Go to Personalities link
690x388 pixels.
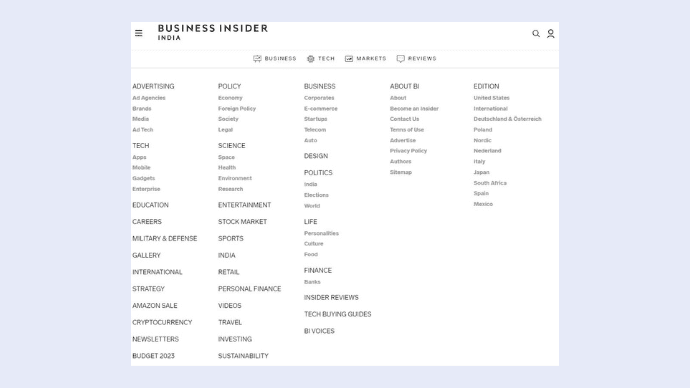coord(321,233)
